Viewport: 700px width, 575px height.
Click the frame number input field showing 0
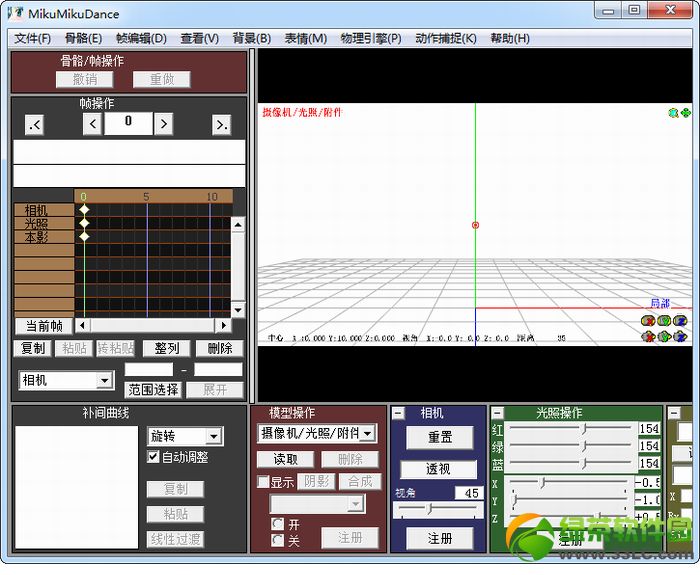128,124
